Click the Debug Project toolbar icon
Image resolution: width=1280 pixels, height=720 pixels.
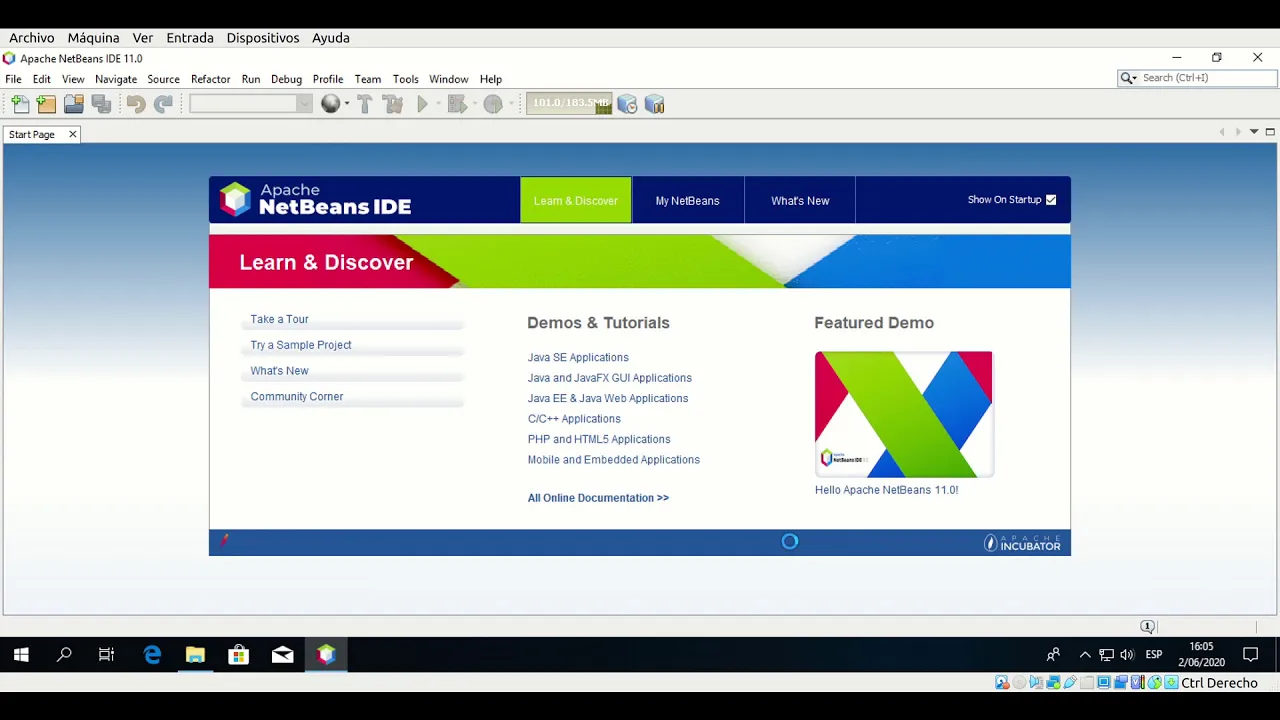[x=456, y=104]
